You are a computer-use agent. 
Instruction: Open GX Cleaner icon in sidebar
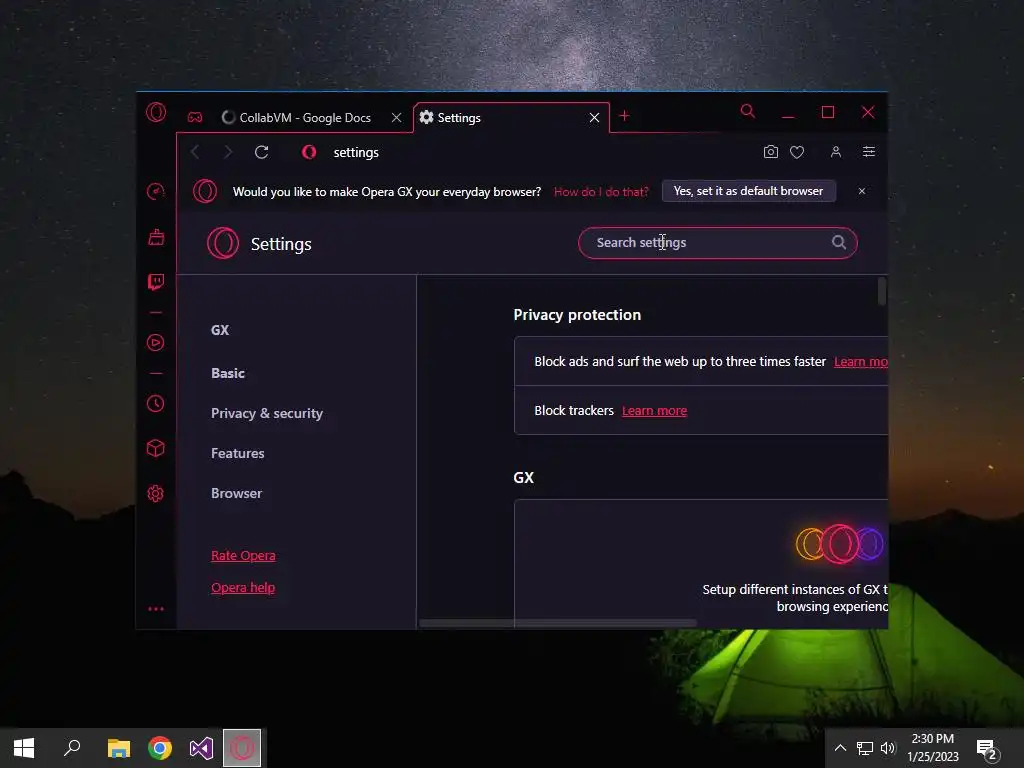pyautogui.click(x=156, y=237)
